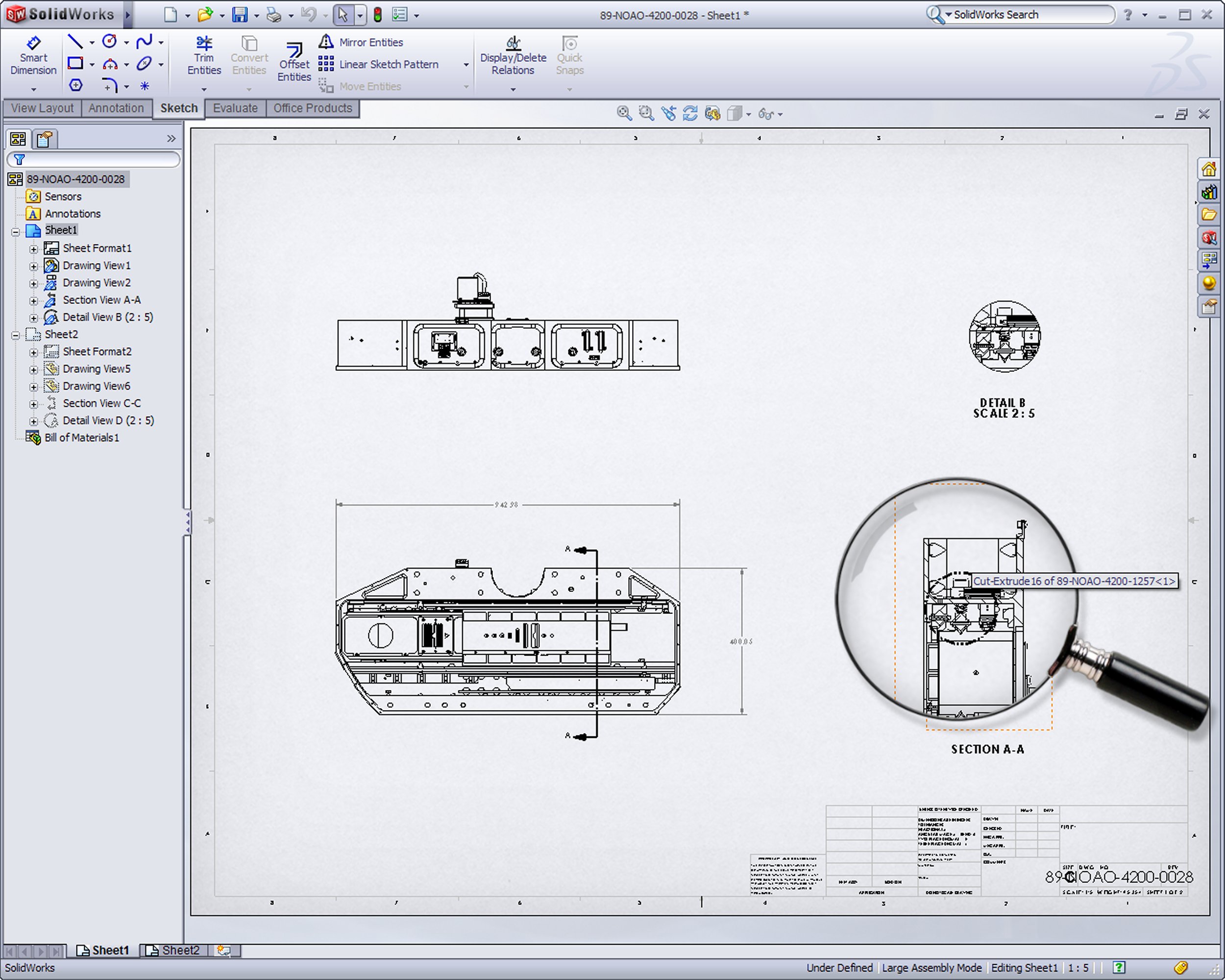Select Bill of Materials1 in tree

tap(81, 438)
